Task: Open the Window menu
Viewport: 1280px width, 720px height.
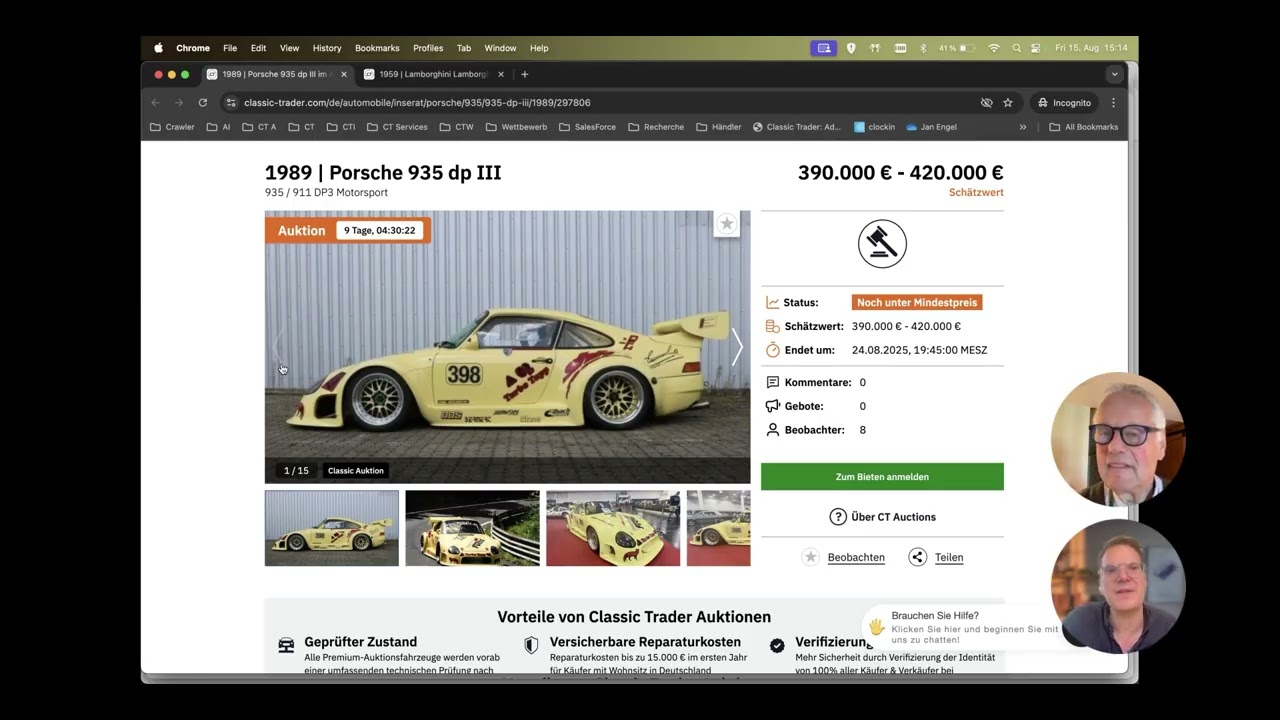Action: tap(500, 48)
